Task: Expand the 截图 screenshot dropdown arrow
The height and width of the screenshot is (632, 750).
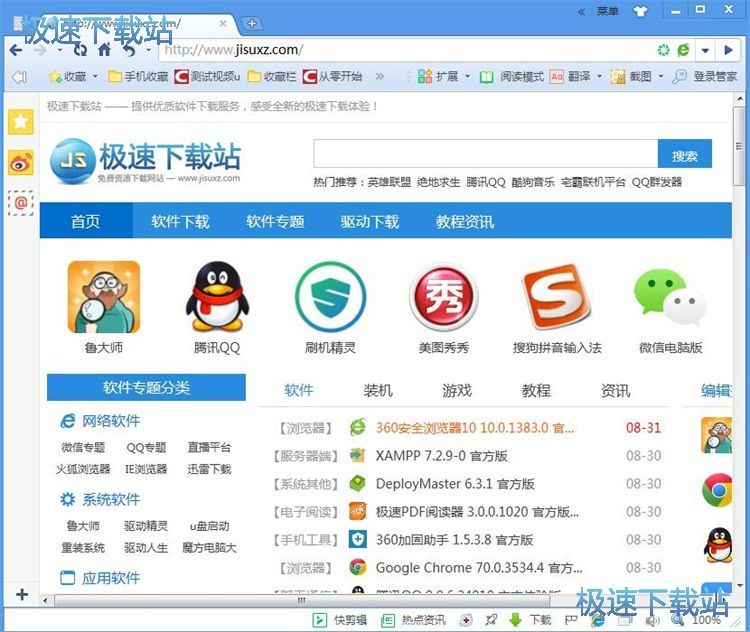Action: click(661, 77)
